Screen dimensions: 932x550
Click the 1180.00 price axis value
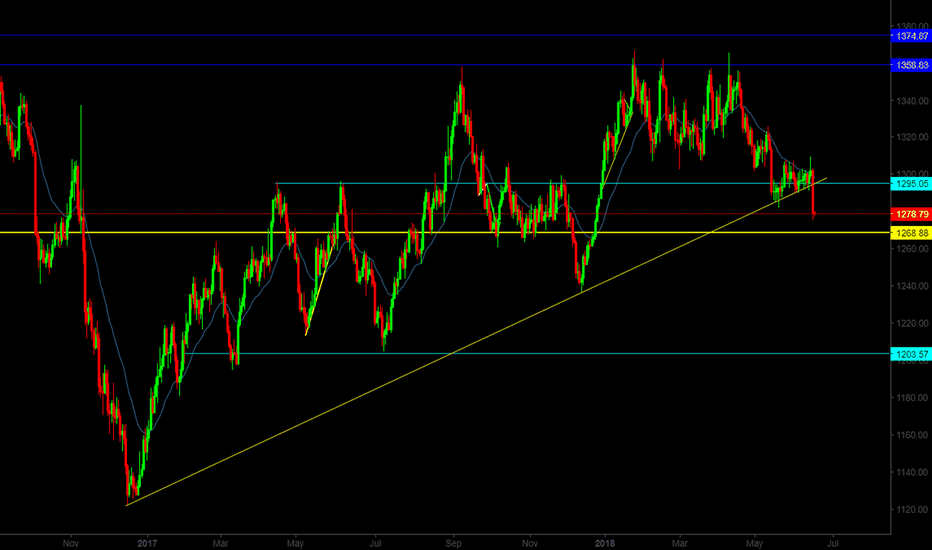pyautogui.click(x=912, y=398)
